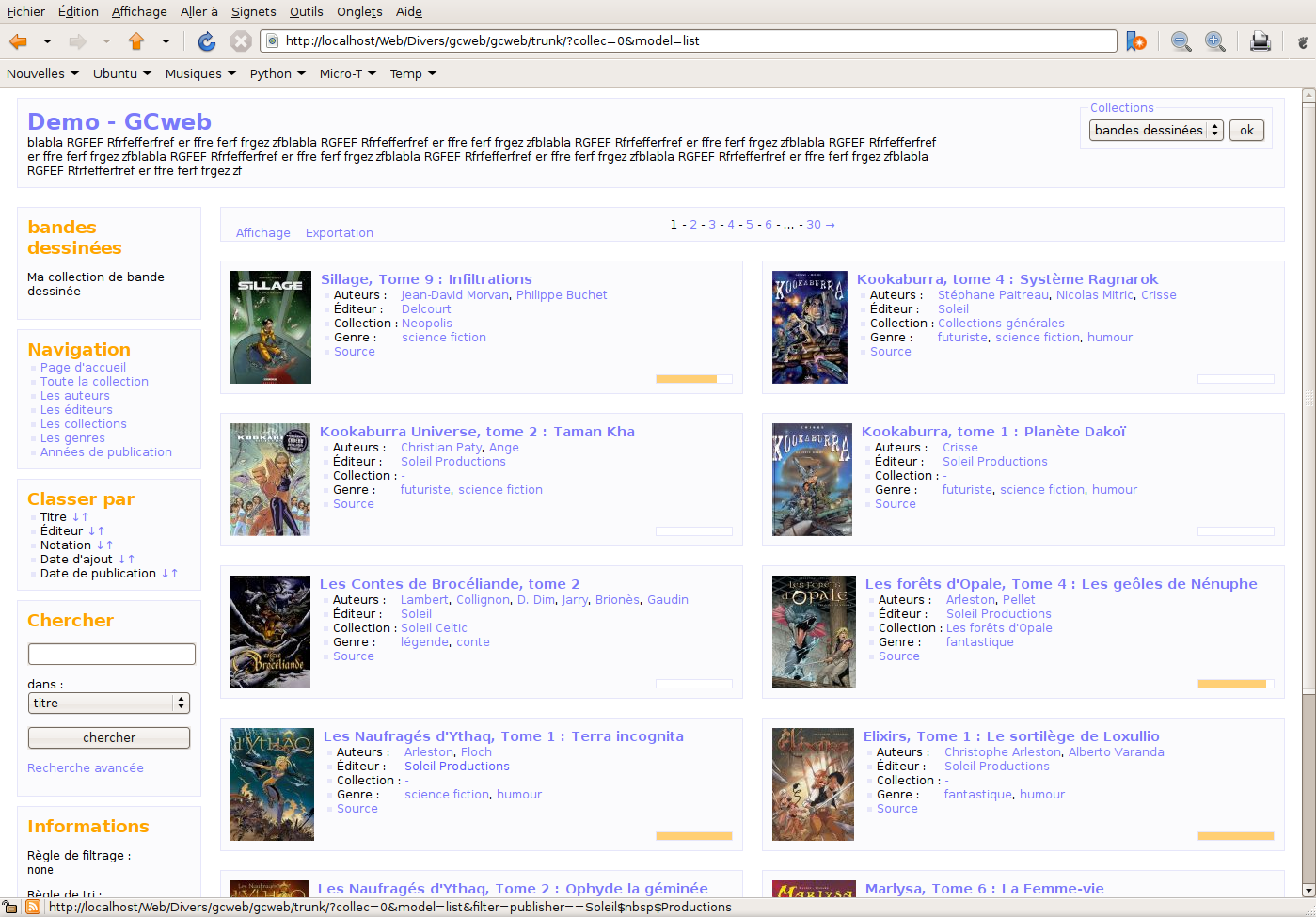Expand the Ubuntu bookmarks folder
The image size is (1316, 917).
point(121,73)
